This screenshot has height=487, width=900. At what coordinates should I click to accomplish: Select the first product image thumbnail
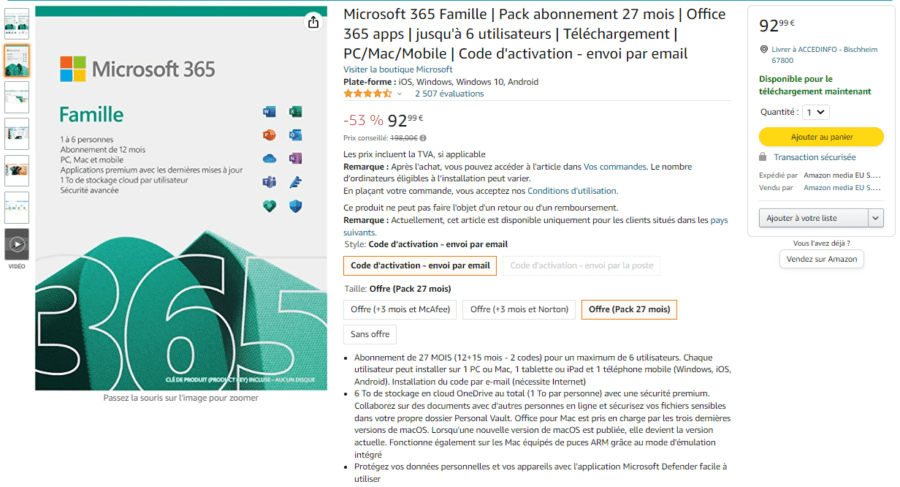pyautogui.click(x=17, y=23)
